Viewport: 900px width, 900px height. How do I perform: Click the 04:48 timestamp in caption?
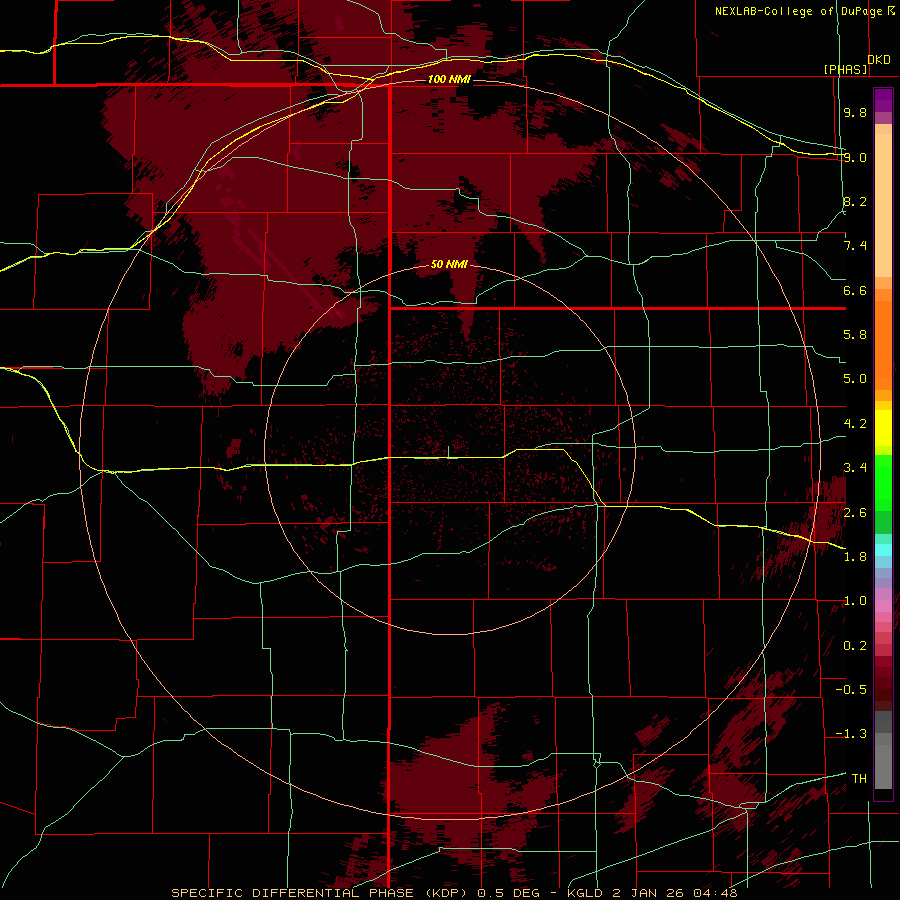click(715, 893)
